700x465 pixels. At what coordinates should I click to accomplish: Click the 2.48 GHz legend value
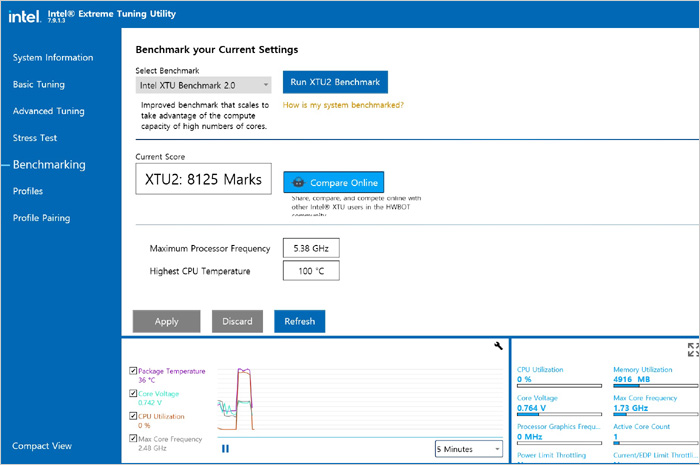click(152, 448)
